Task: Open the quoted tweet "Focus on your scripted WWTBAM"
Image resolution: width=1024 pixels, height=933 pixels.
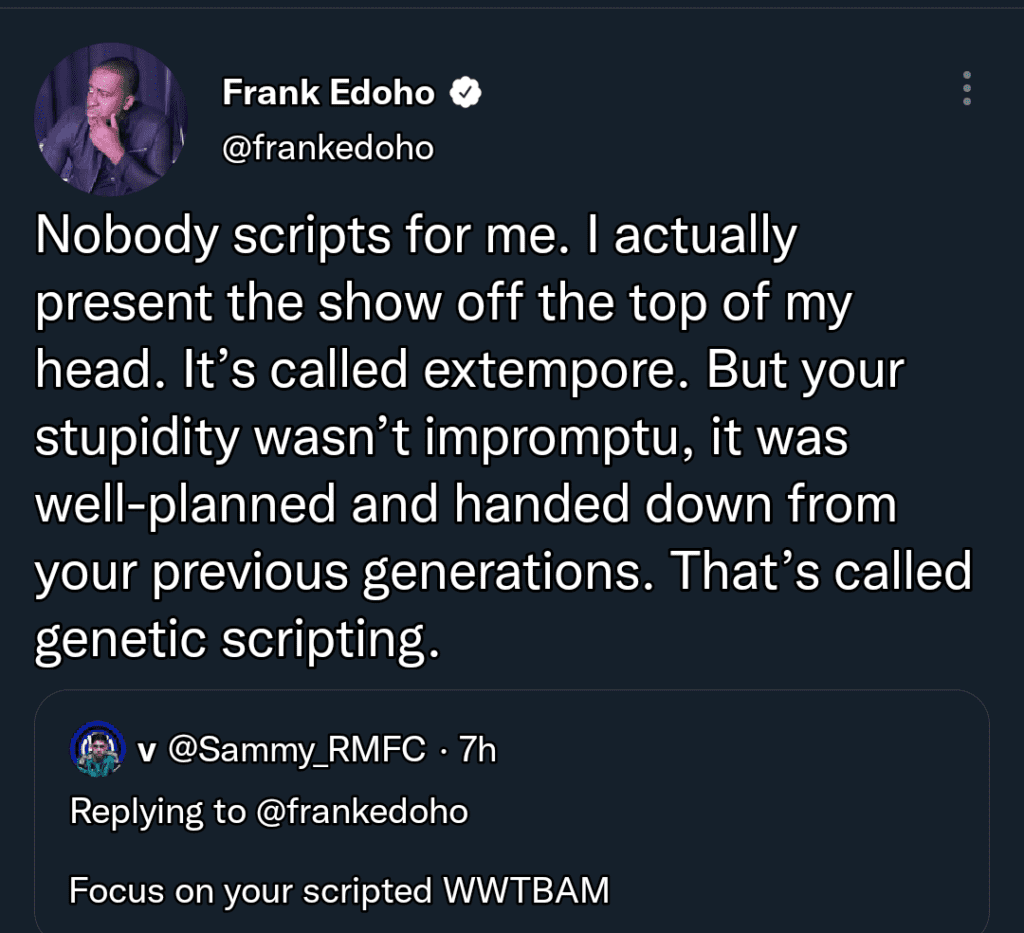Action: 339,889
